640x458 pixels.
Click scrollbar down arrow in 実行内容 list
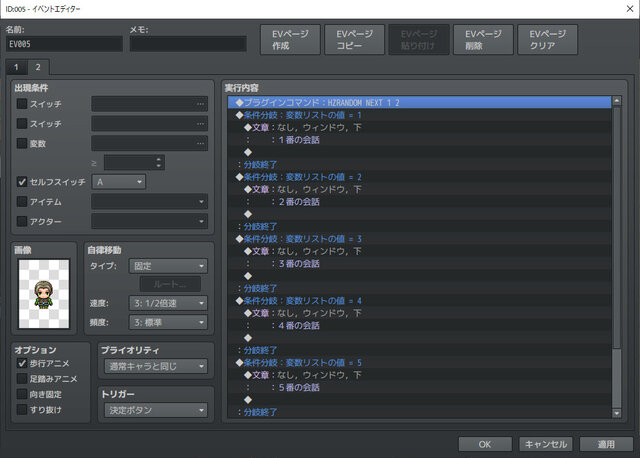[x=617, y=413]
